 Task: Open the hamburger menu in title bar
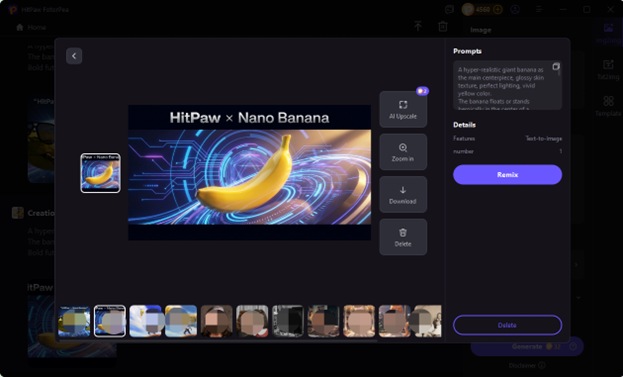click(x=539, y=10)
